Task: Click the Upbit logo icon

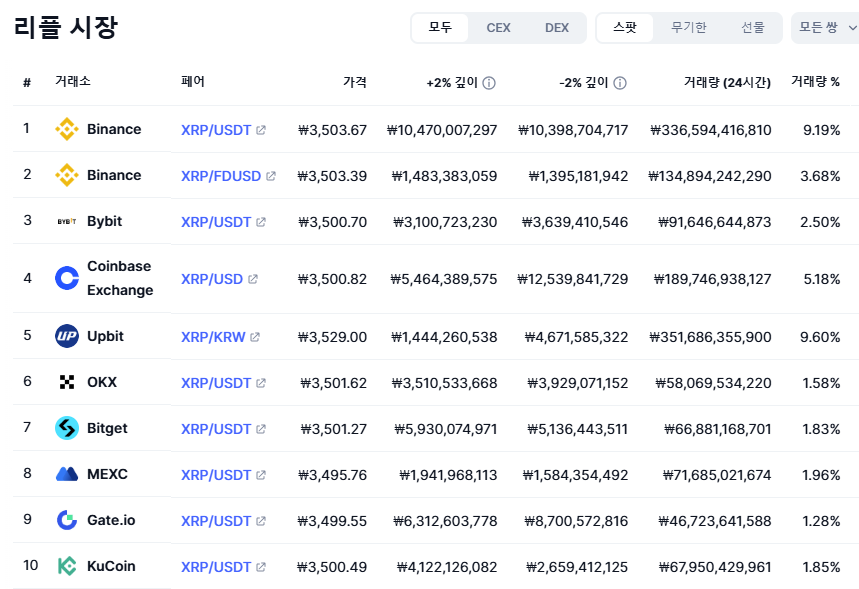Action: (67, 336)
